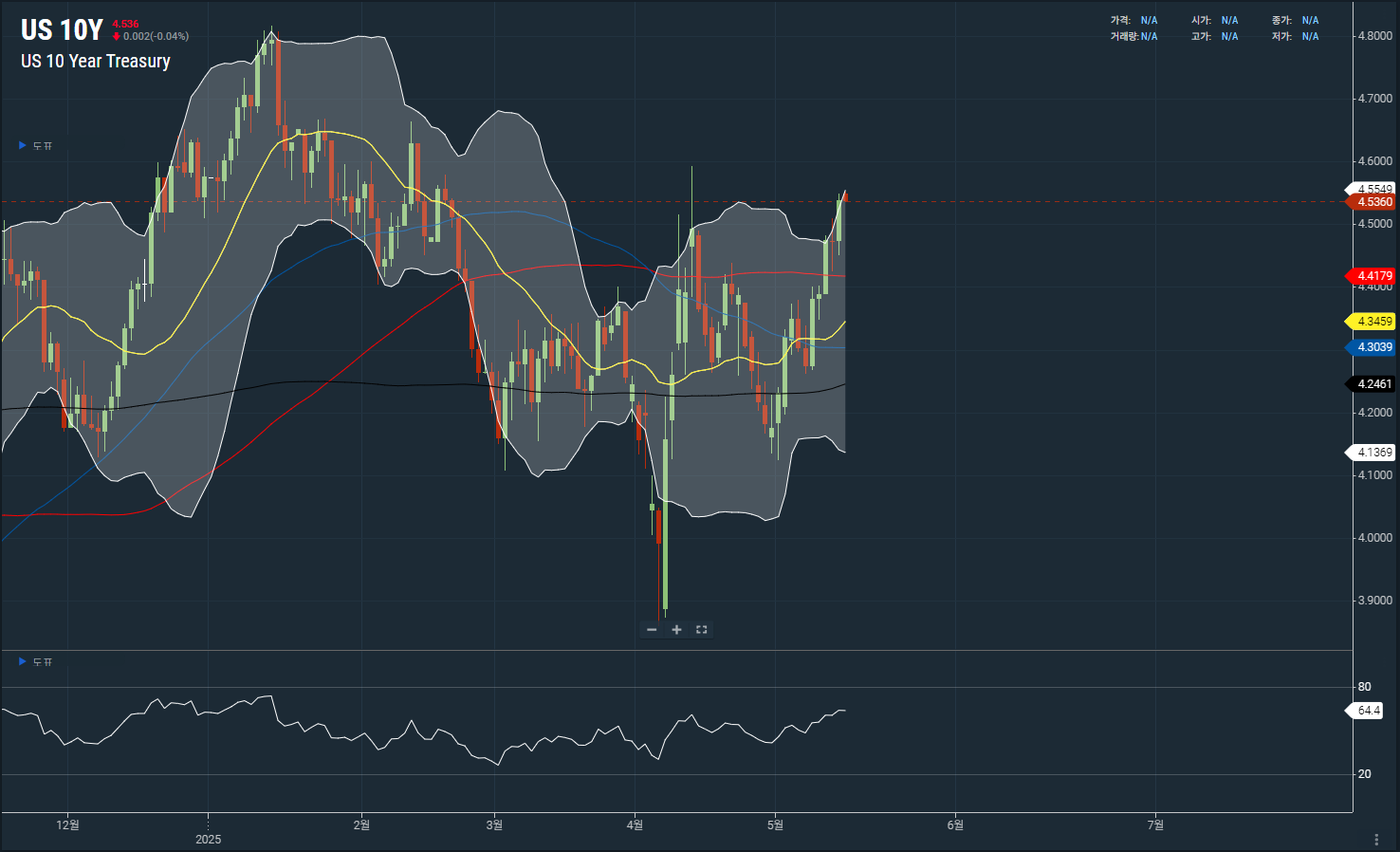This screenshot has height=852, width=1400.
Task: Select the yellow 4.3459 axis label
Action: (x=1373, y=322)
